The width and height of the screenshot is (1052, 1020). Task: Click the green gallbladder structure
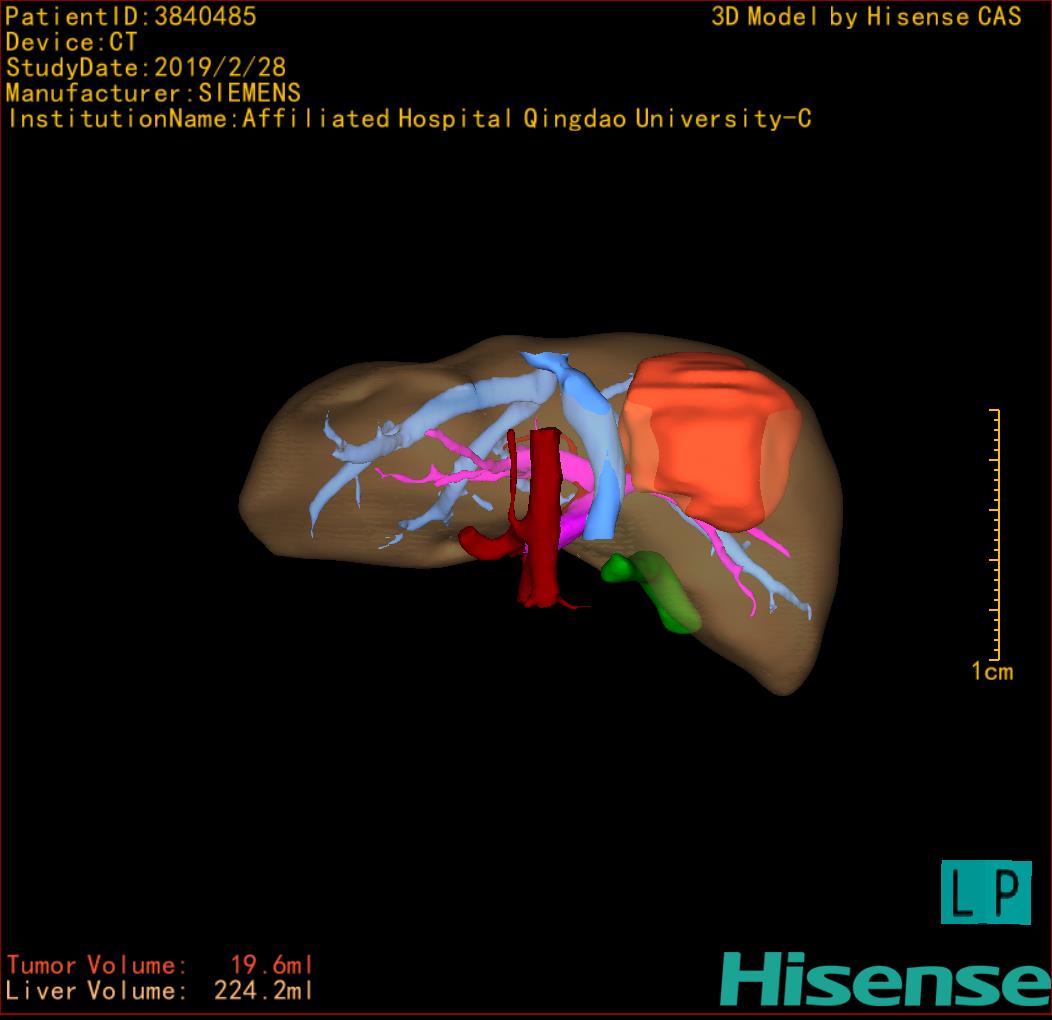click(x=660, y=592)
